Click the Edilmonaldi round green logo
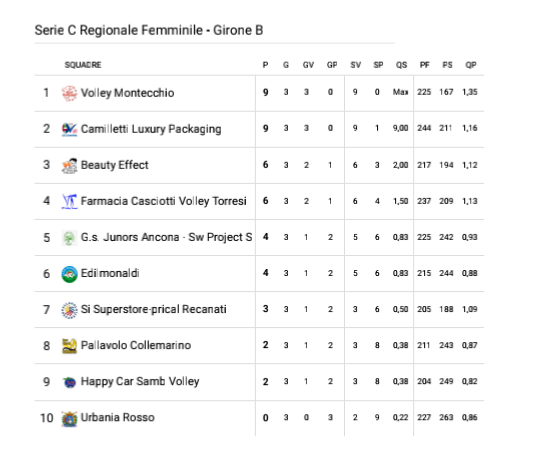Viewport: 547px width, 467px height. 69,274
